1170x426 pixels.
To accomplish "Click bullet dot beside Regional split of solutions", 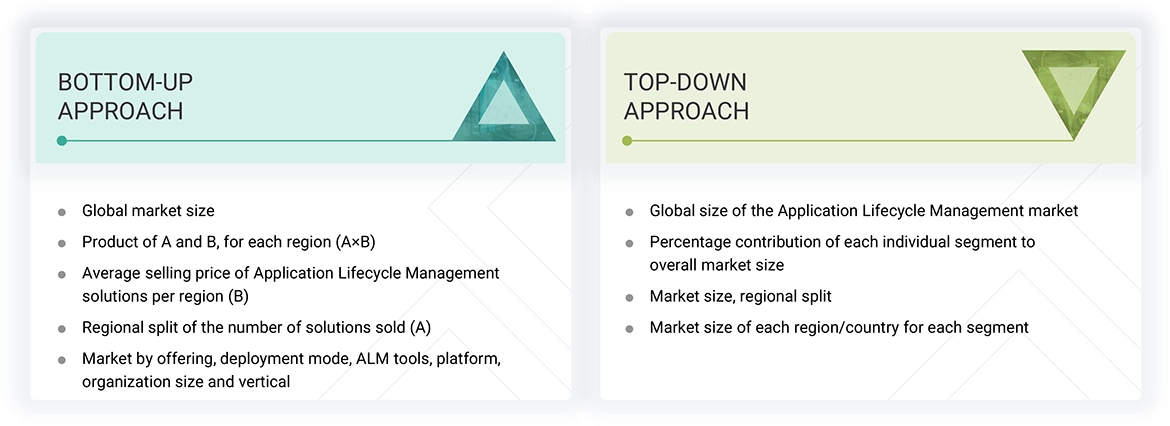I will click(62, 328).
